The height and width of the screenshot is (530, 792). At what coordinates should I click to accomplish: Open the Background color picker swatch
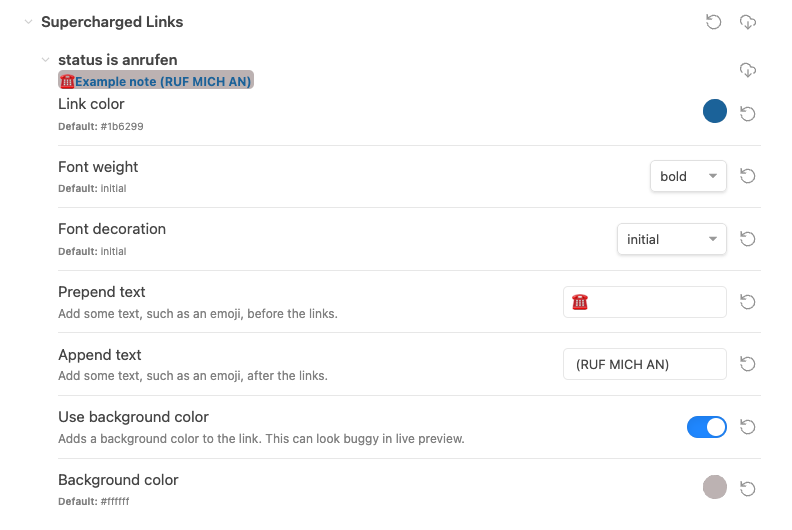(714, 487)
